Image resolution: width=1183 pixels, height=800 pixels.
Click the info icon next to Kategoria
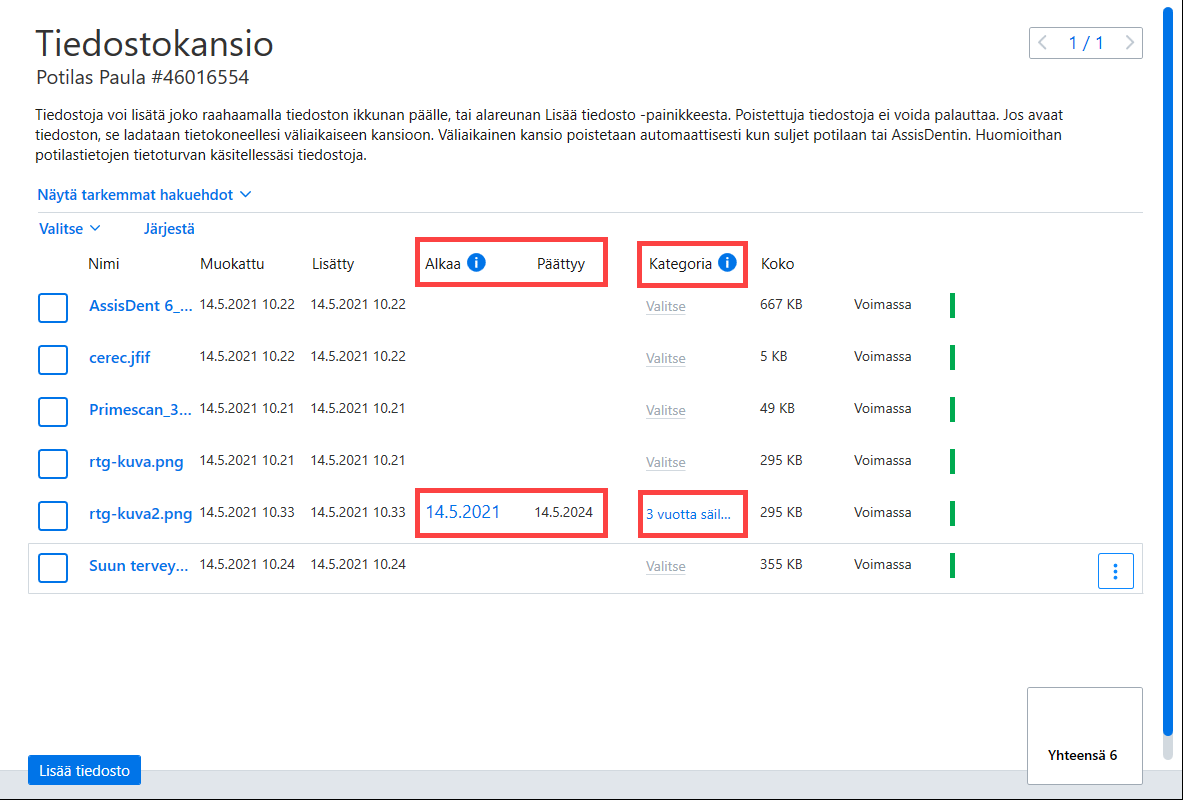point(727,263)
